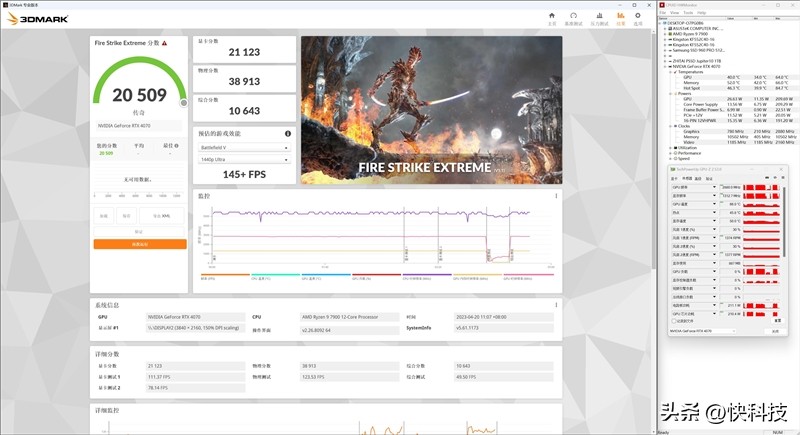Viewport: 800px width, 435px height.
Task: Open the 3DMark Home tab icon
Action: coord(552,16)
